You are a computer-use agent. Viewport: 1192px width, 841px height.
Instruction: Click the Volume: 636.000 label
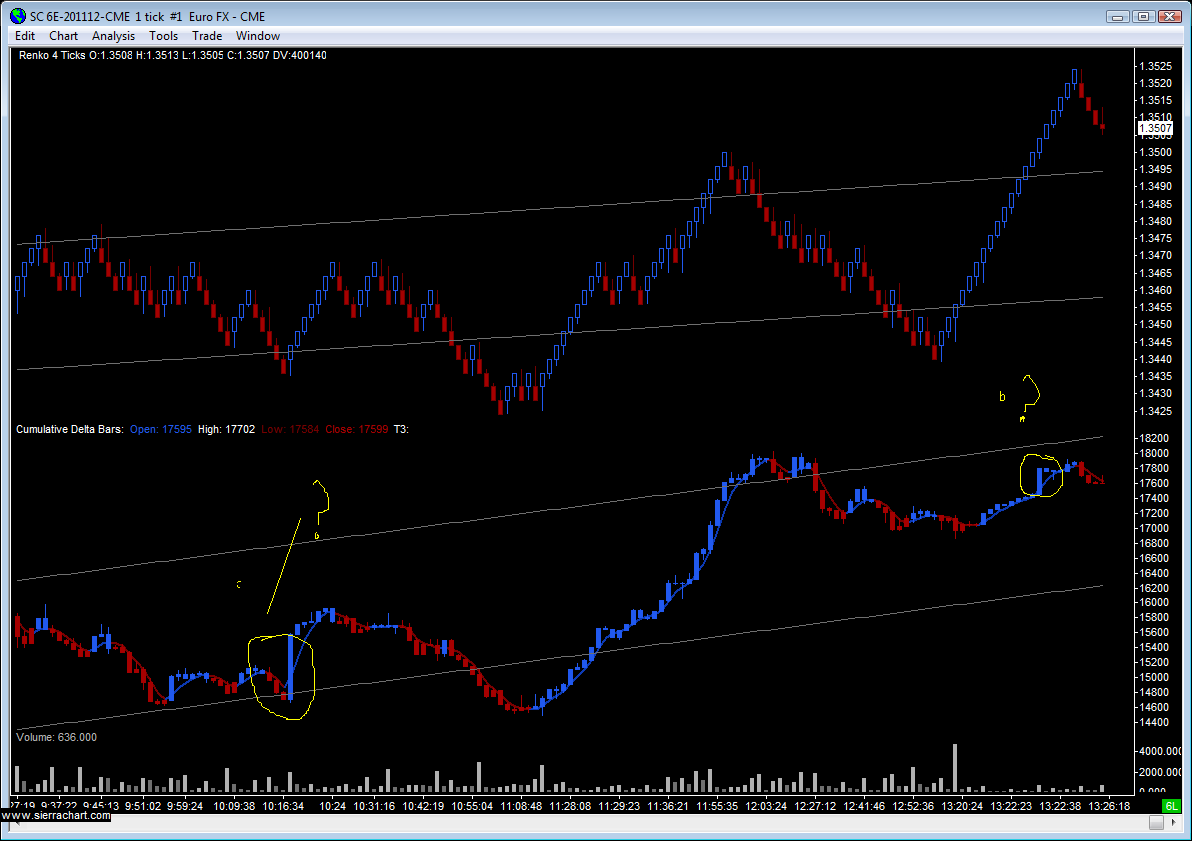click(x=56, y=737)
